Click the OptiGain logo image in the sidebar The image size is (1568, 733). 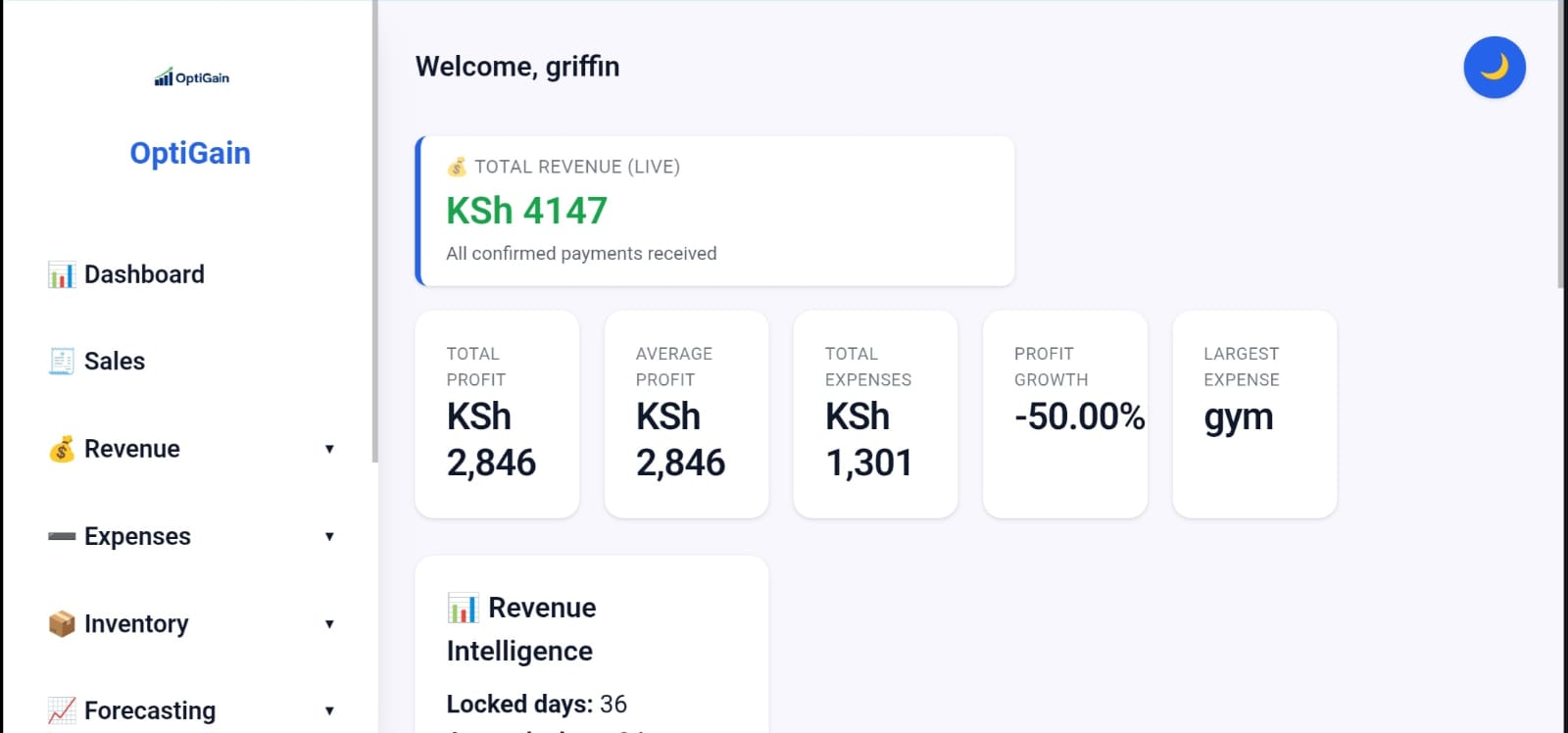pos(191,77)
